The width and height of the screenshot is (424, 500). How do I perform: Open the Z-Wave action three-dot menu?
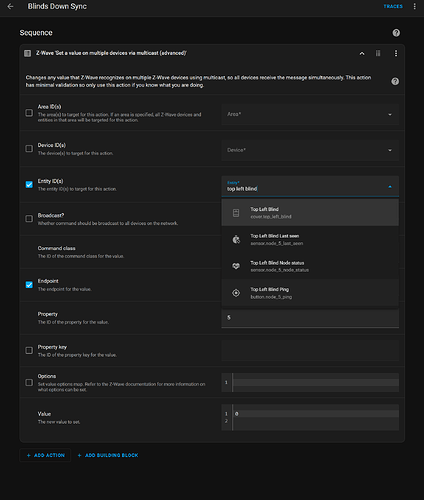396,53
